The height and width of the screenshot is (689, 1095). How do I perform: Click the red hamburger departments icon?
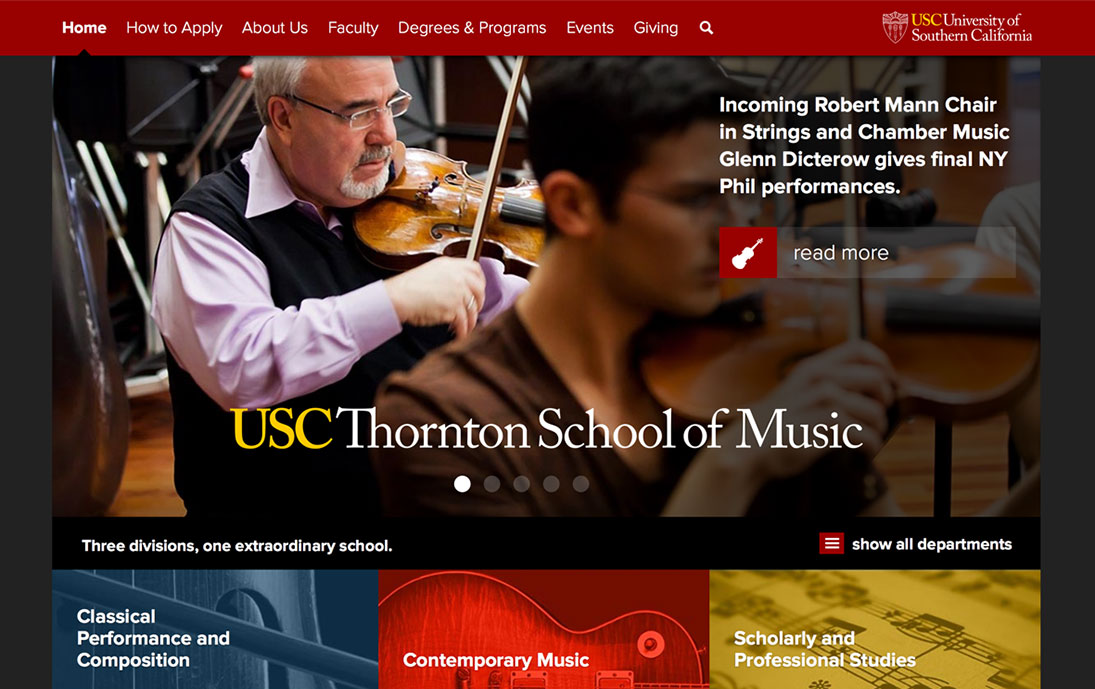pyautogui.click(x=831, y=544)
